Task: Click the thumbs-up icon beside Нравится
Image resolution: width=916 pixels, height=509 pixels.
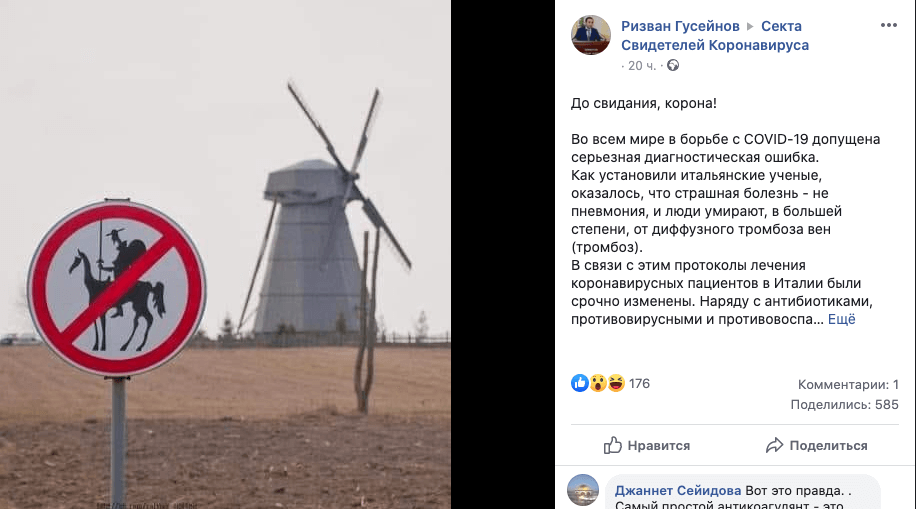Action: click(612, 445)
